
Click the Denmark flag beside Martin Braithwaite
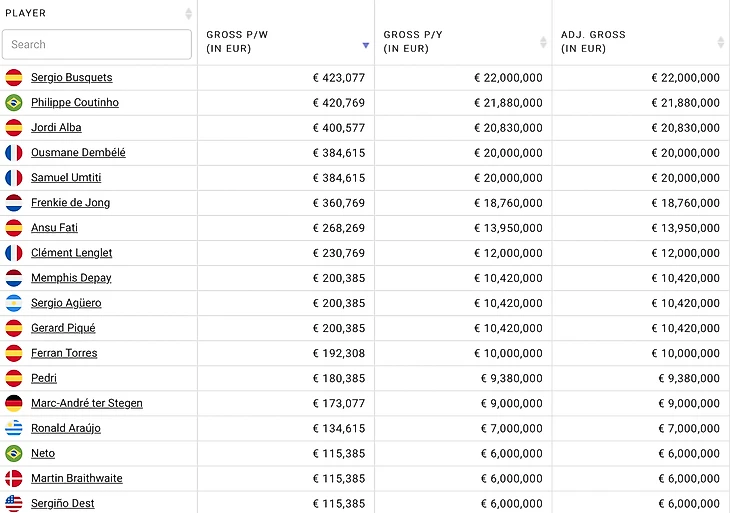(14, 478)
